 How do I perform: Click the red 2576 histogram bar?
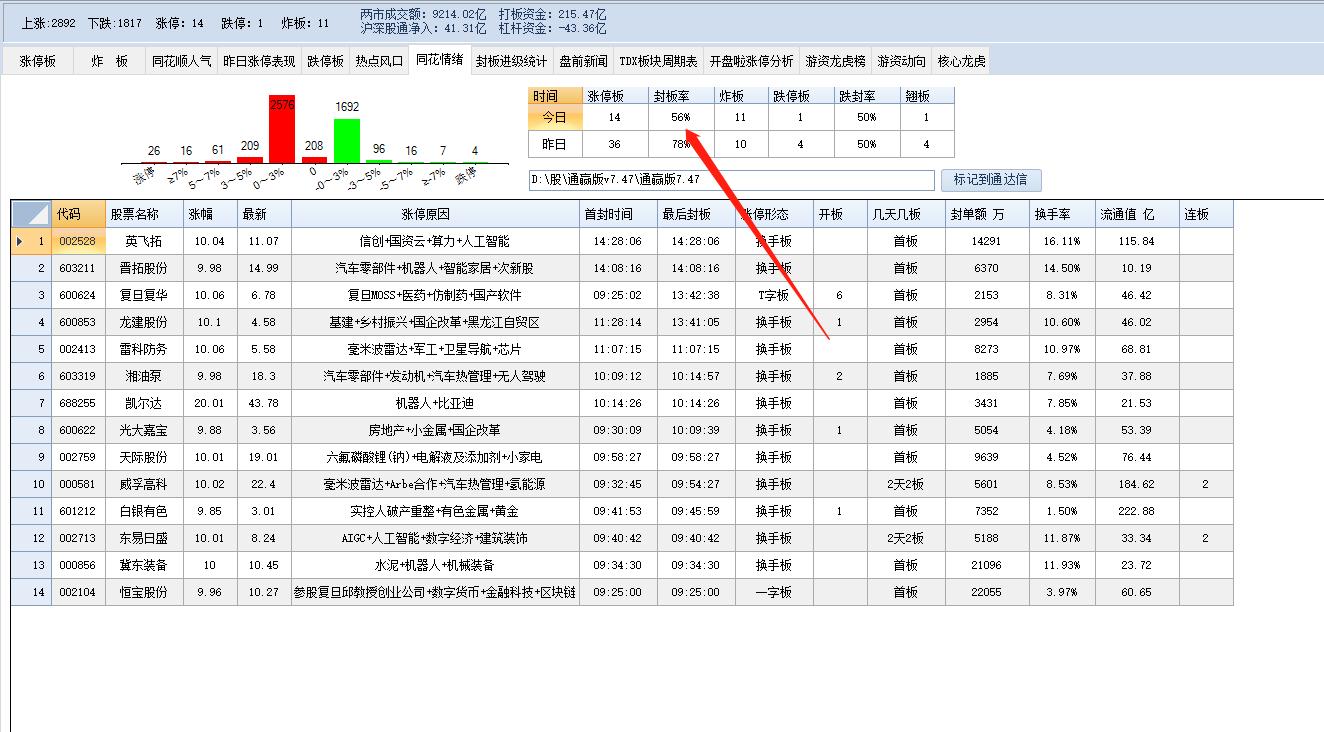281,125
